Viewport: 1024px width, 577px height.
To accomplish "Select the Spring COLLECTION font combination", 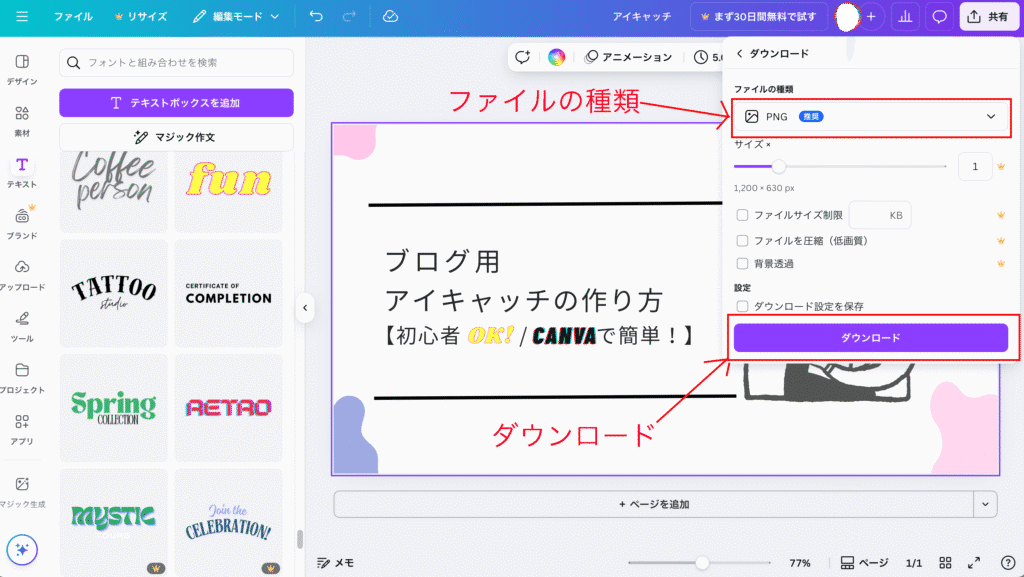I will [x=114, y=408].
